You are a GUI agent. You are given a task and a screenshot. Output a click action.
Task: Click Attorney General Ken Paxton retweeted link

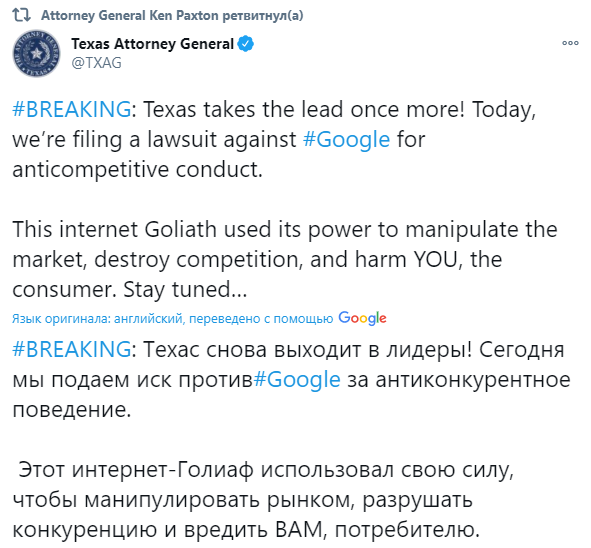(x=172, y=15)
